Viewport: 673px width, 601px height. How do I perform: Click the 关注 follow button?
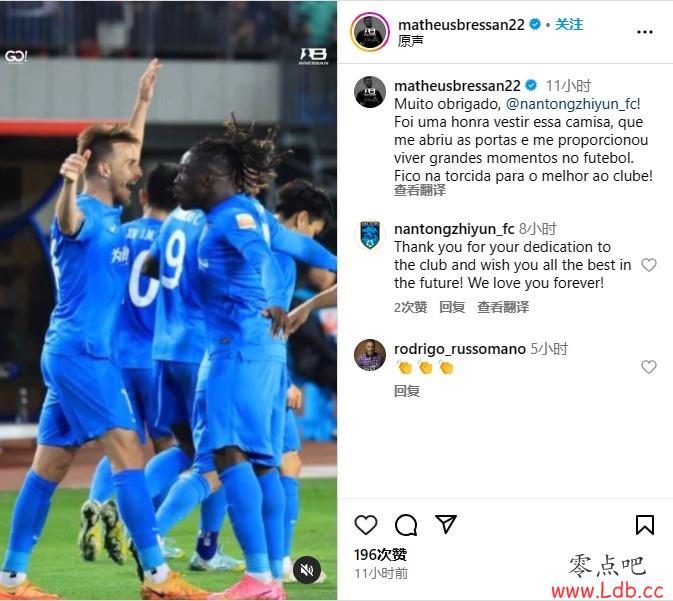[569, 24]
